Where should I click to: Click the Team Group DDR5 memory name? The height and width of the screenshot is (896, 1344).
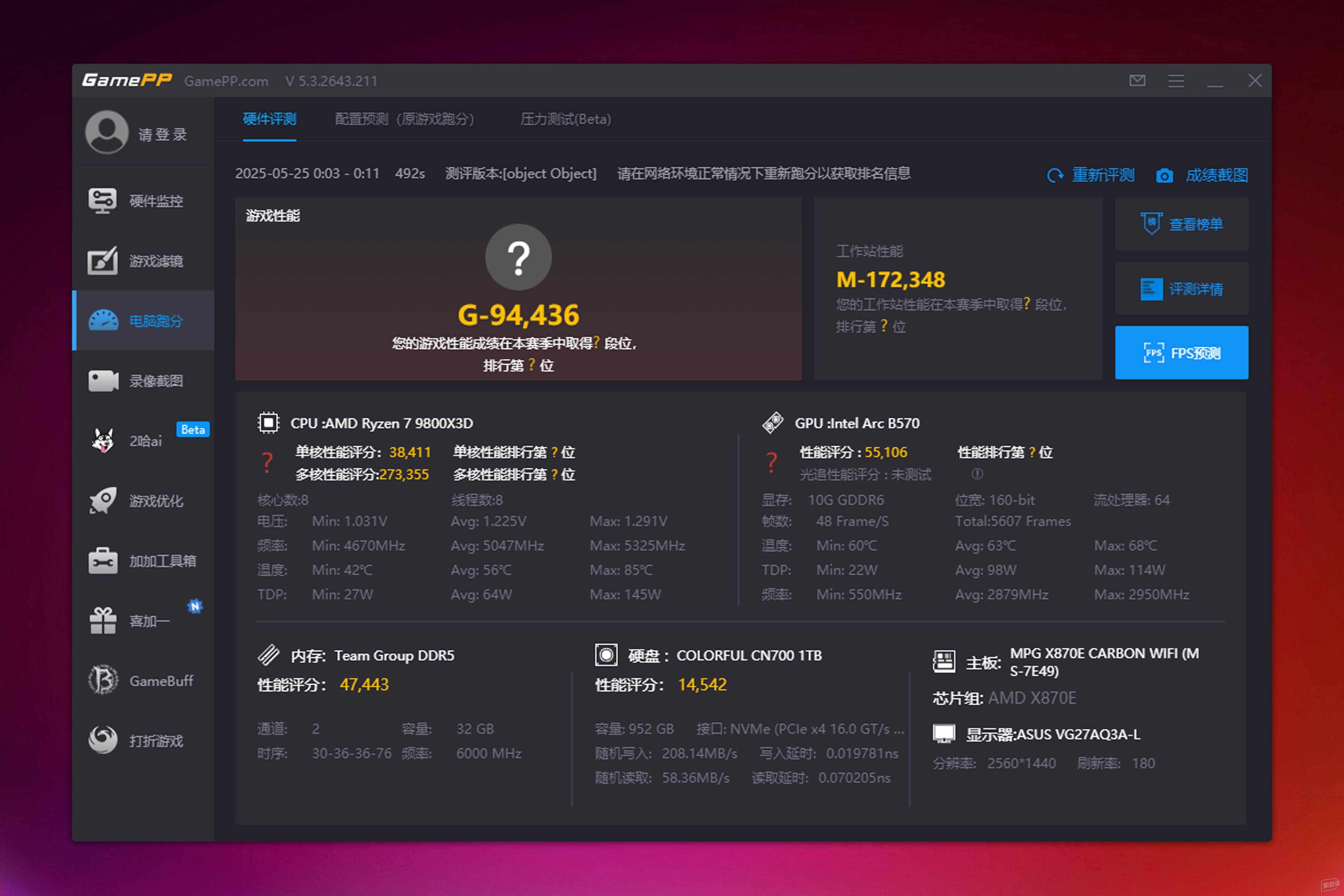click(x=394, y=655)
